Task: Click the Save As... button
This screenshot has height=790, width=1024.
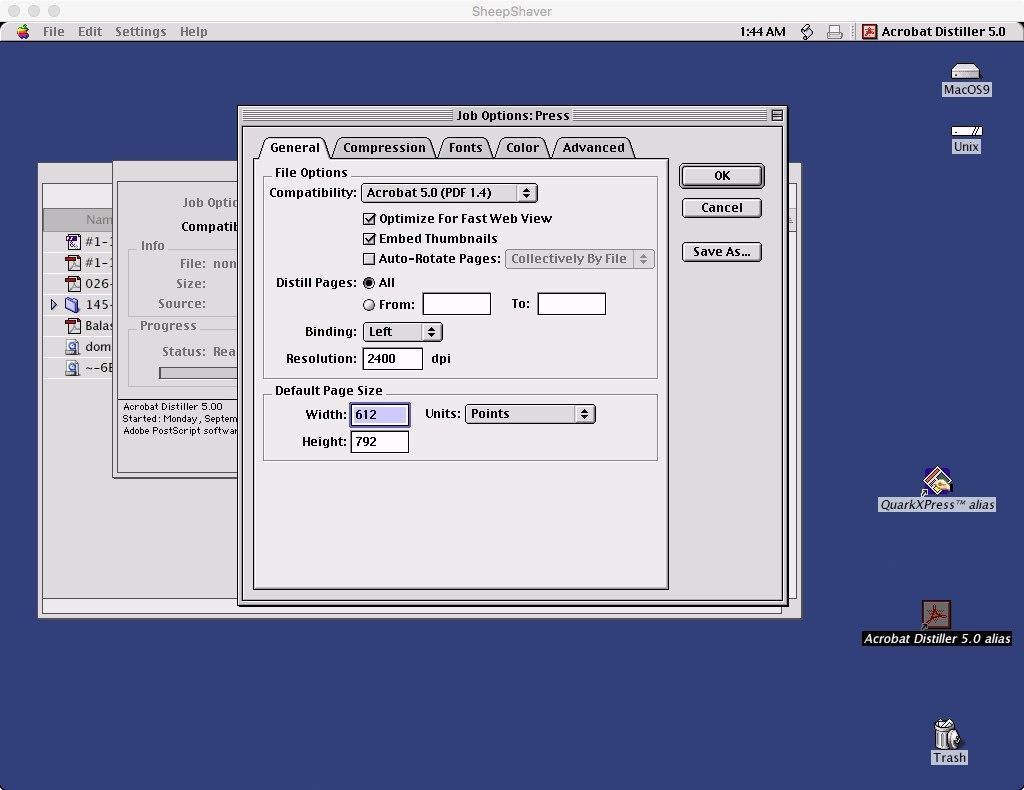Action: pyautogui.click(x=722, y=252)
